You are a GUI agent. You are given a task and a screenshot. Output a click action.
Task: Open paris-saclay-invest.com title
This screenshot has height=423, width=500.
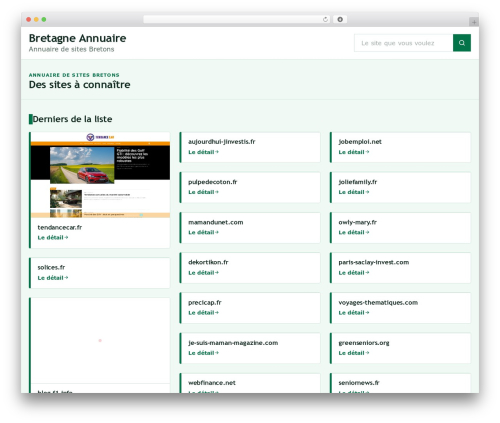point(374,262)
